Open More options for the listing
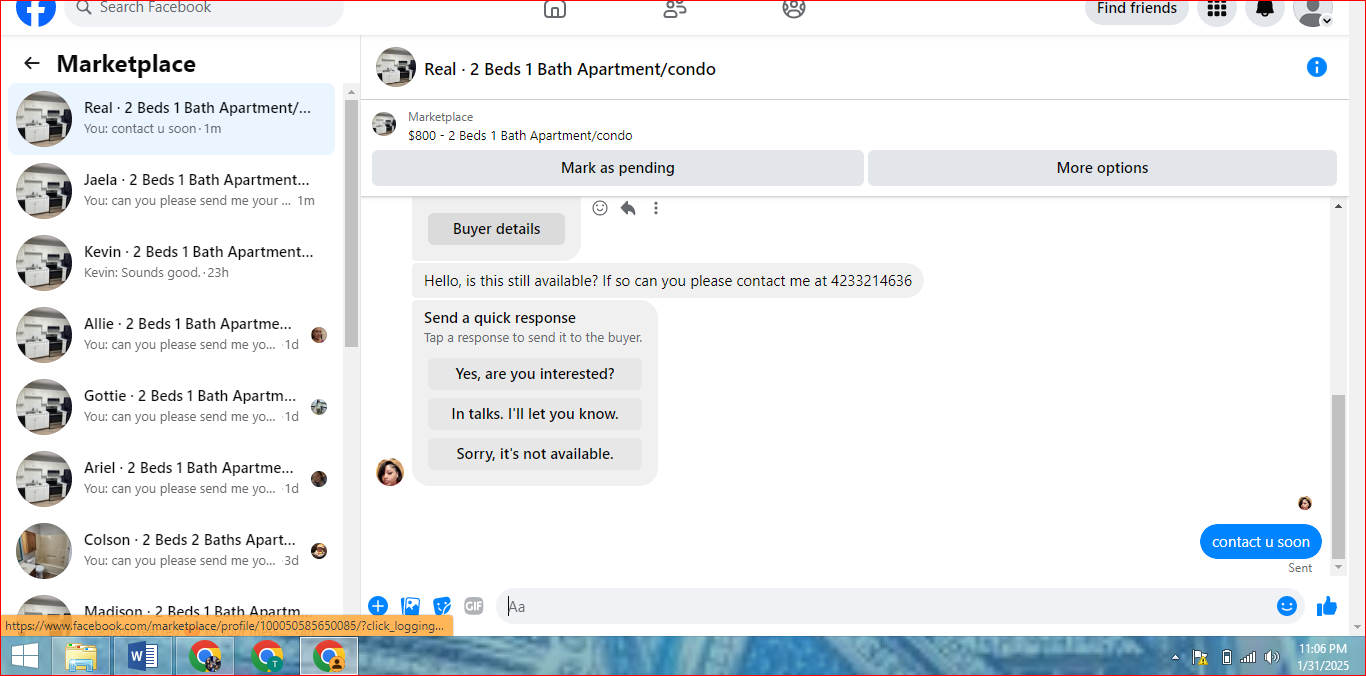This screenshot has width=1366, height=676. (x=1102, y=168)
